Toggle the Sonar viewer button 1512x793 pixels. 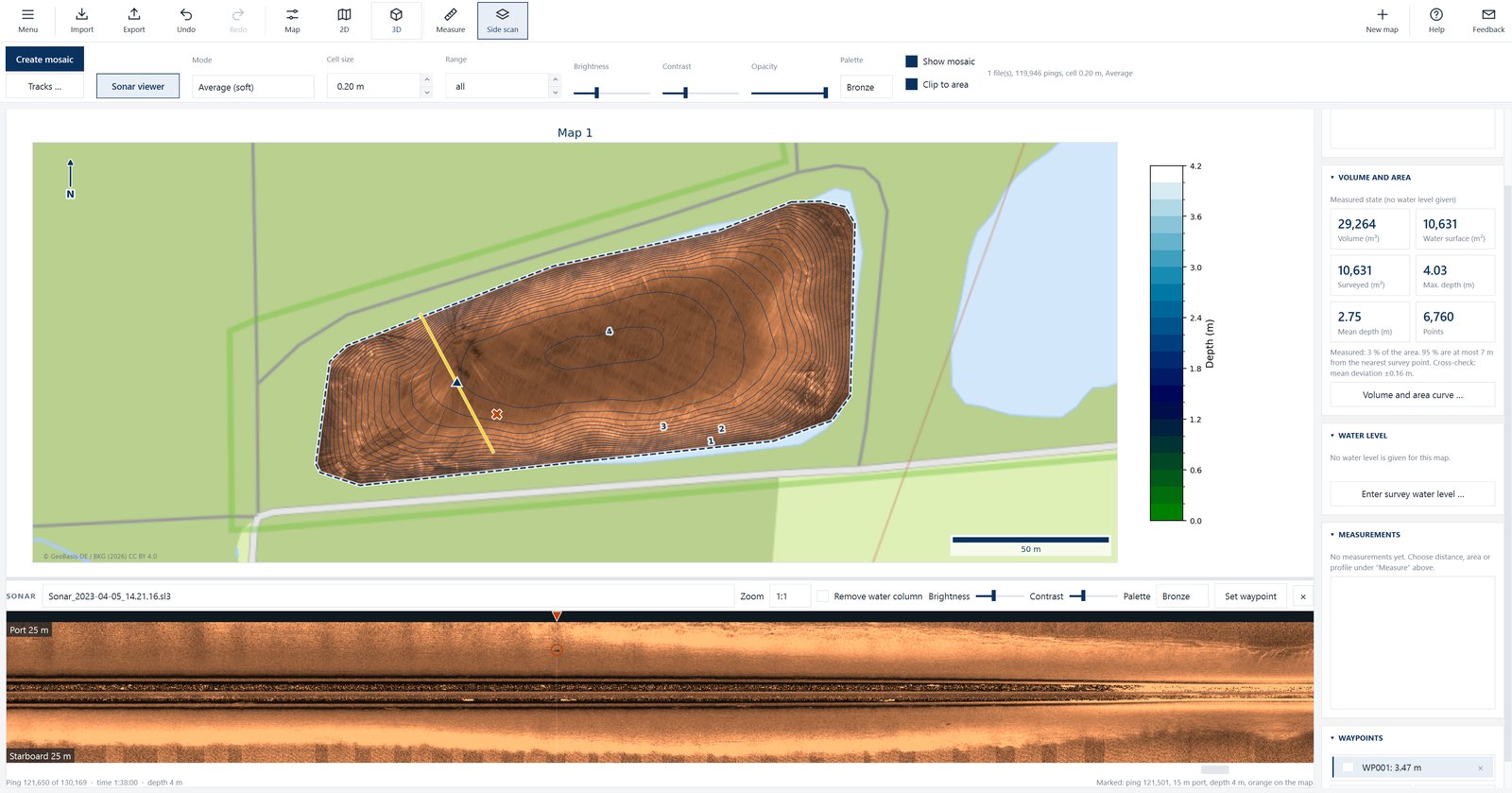(138, 86)
